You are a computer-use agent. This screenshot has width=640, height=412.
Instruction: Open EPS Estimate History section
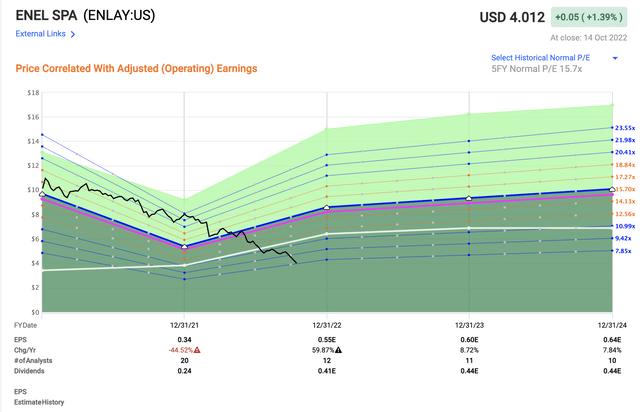[39, 397]
